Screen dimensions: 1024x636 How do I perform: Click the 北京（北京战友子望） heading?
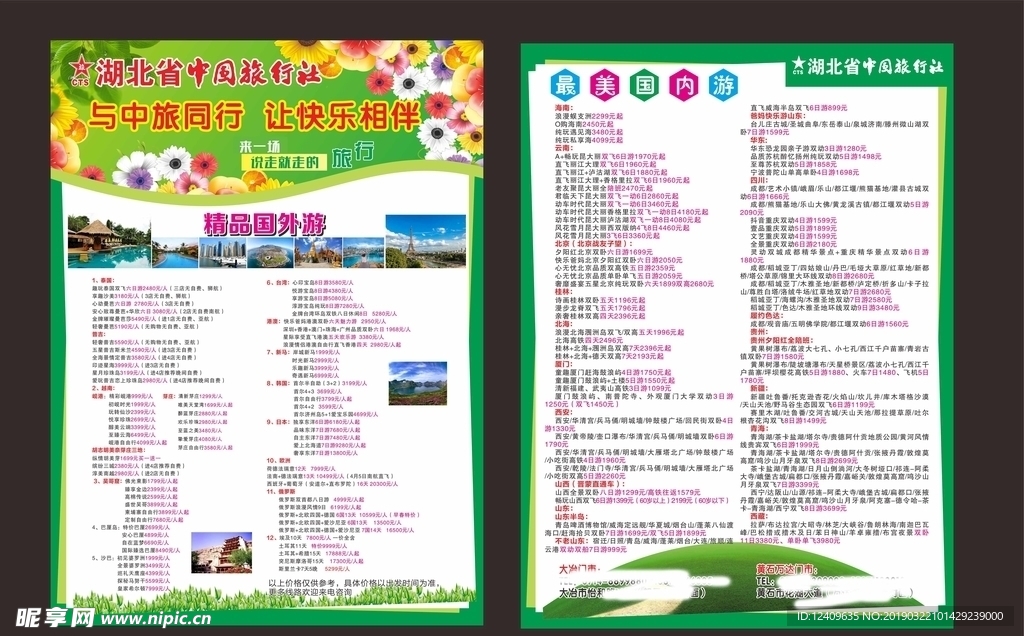click(594, 244)
